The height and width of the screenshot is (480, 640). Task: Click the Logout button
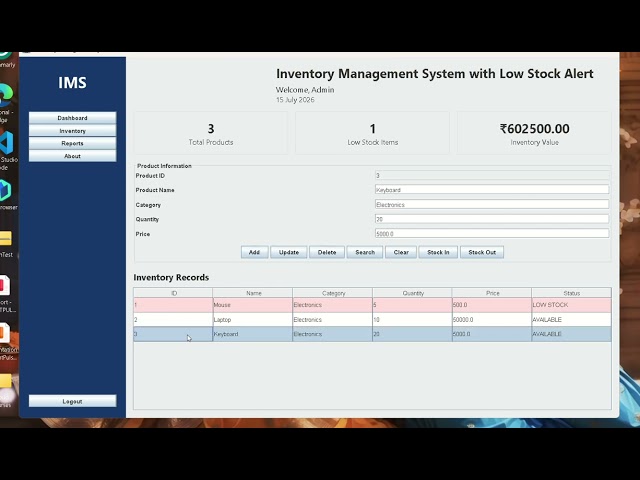coord(72,401)
